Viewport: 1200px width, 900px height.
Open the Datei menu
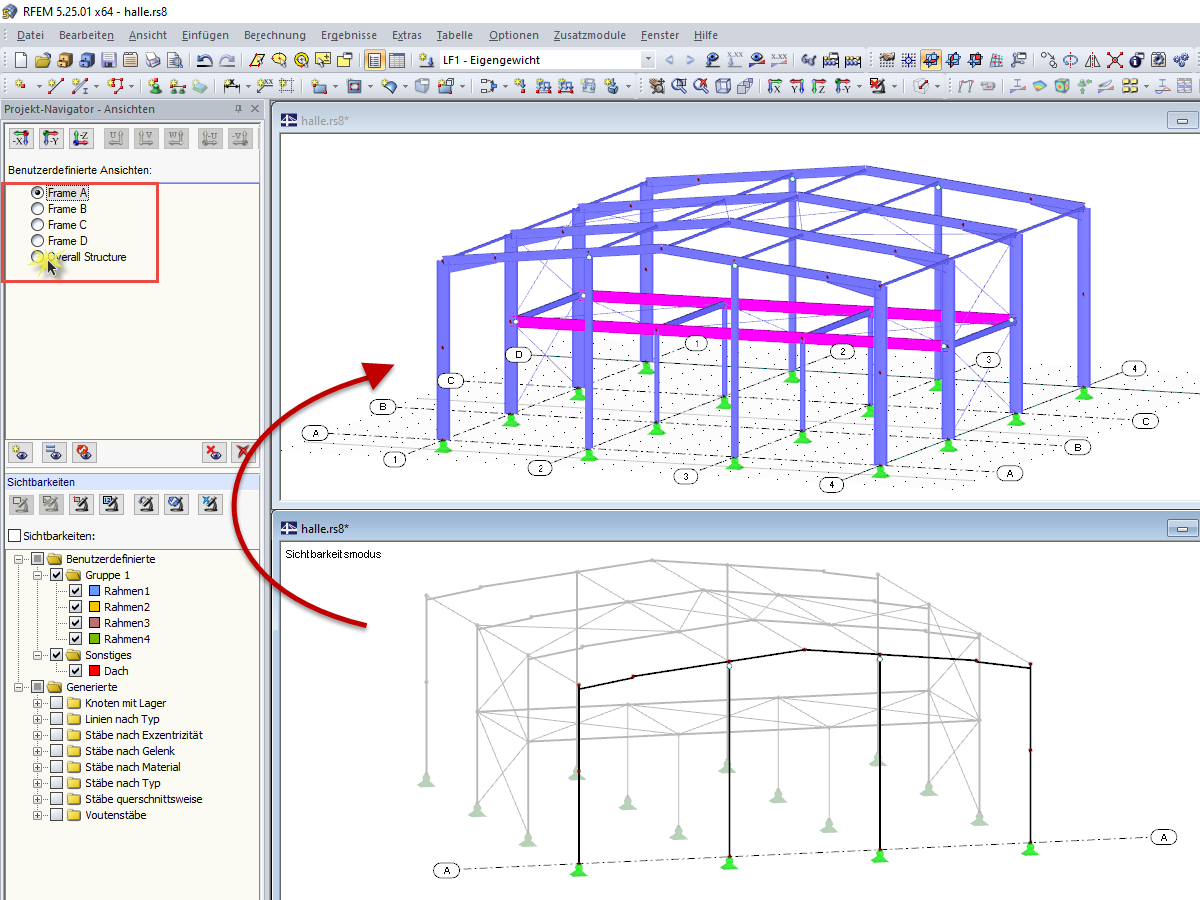pyautogui.click(x=30, y=35)
